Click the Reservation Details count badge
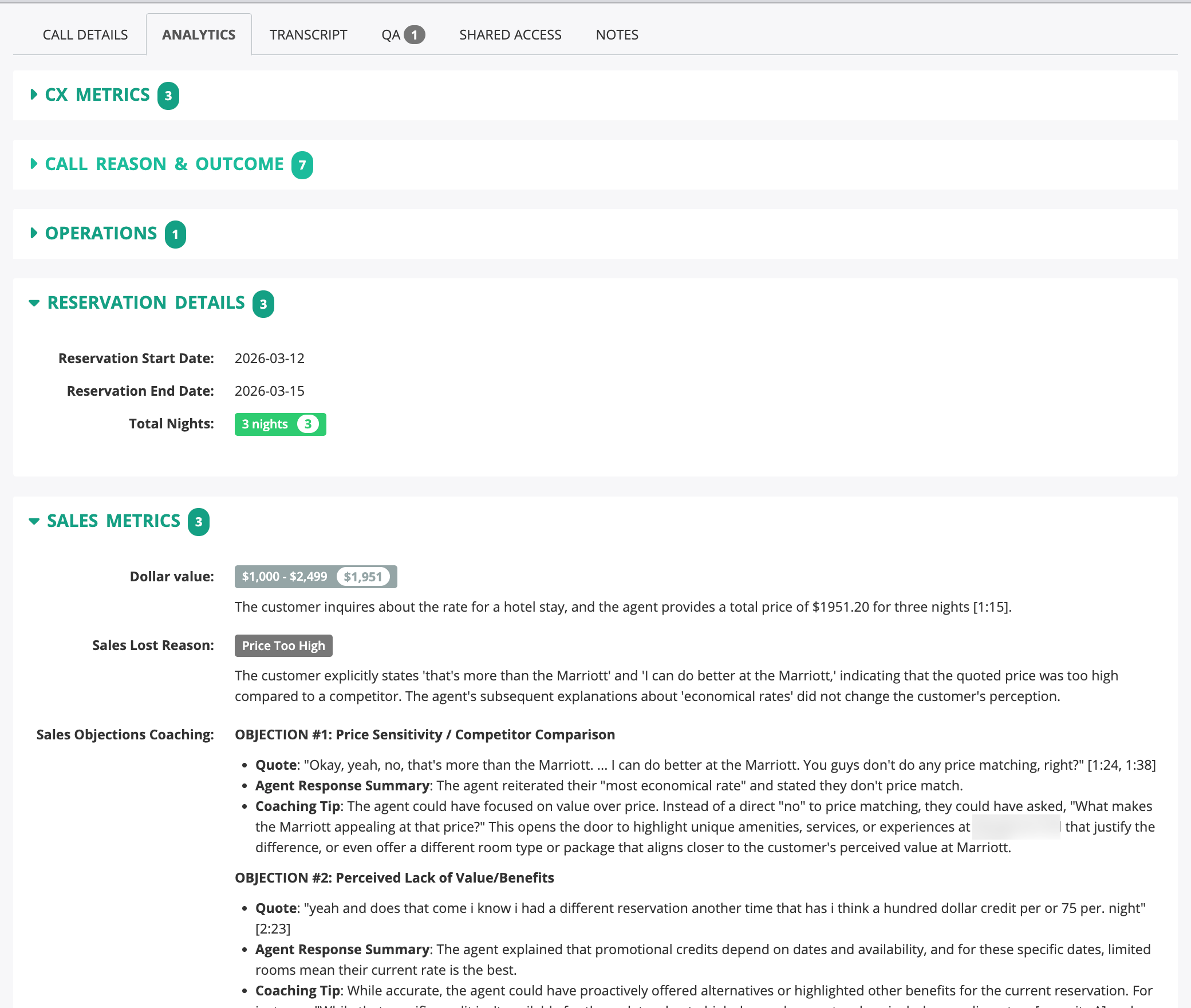The image size is (1191, 1008). (x=263, y=304)
